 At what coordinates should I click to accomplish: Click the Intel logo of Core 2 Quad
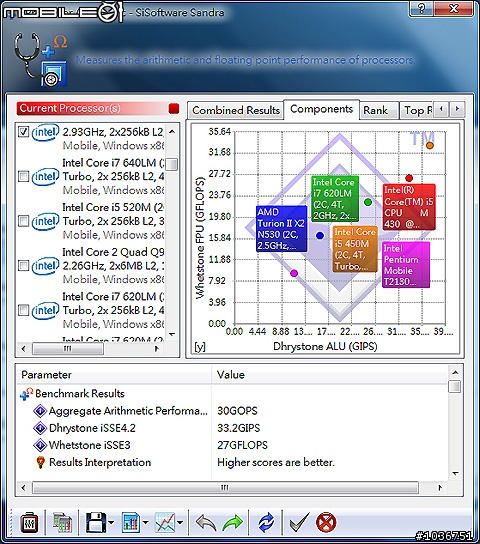(45, 266)
